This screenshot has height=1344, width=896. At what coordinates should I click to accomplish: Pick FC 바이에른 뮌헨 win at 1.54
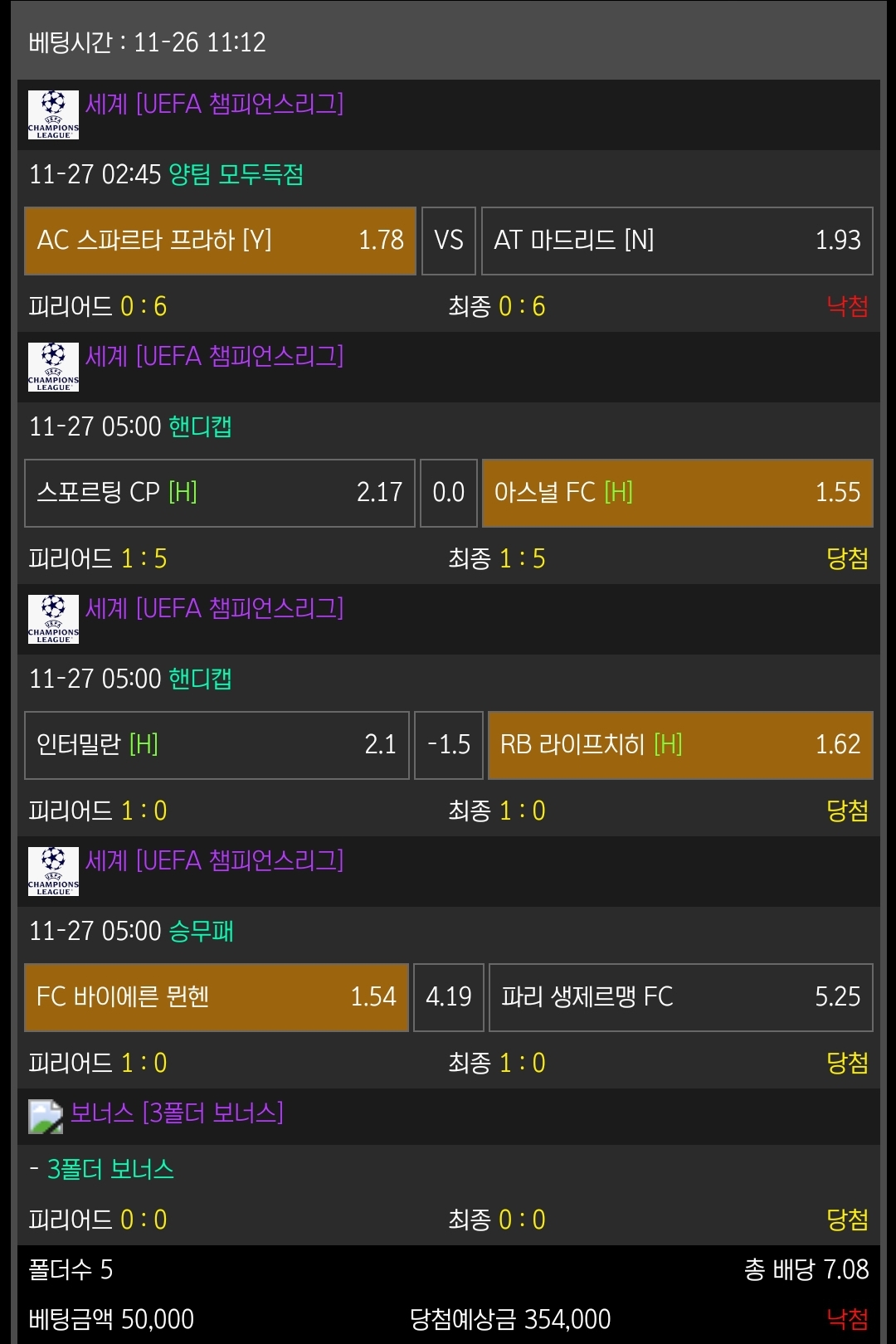217,997
